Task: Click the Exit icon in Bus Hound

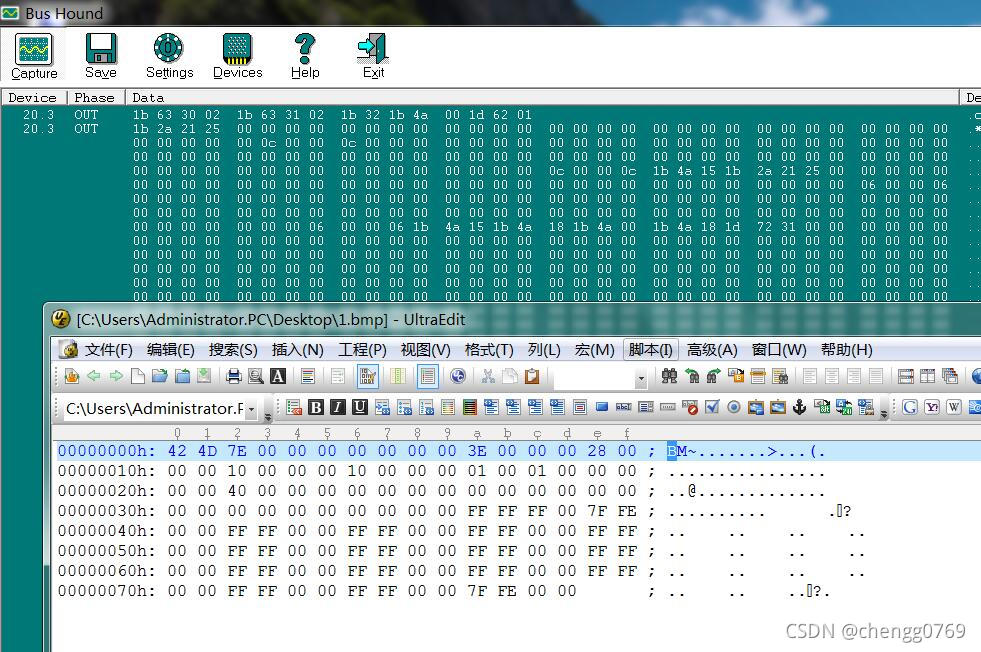Action: 373,56
